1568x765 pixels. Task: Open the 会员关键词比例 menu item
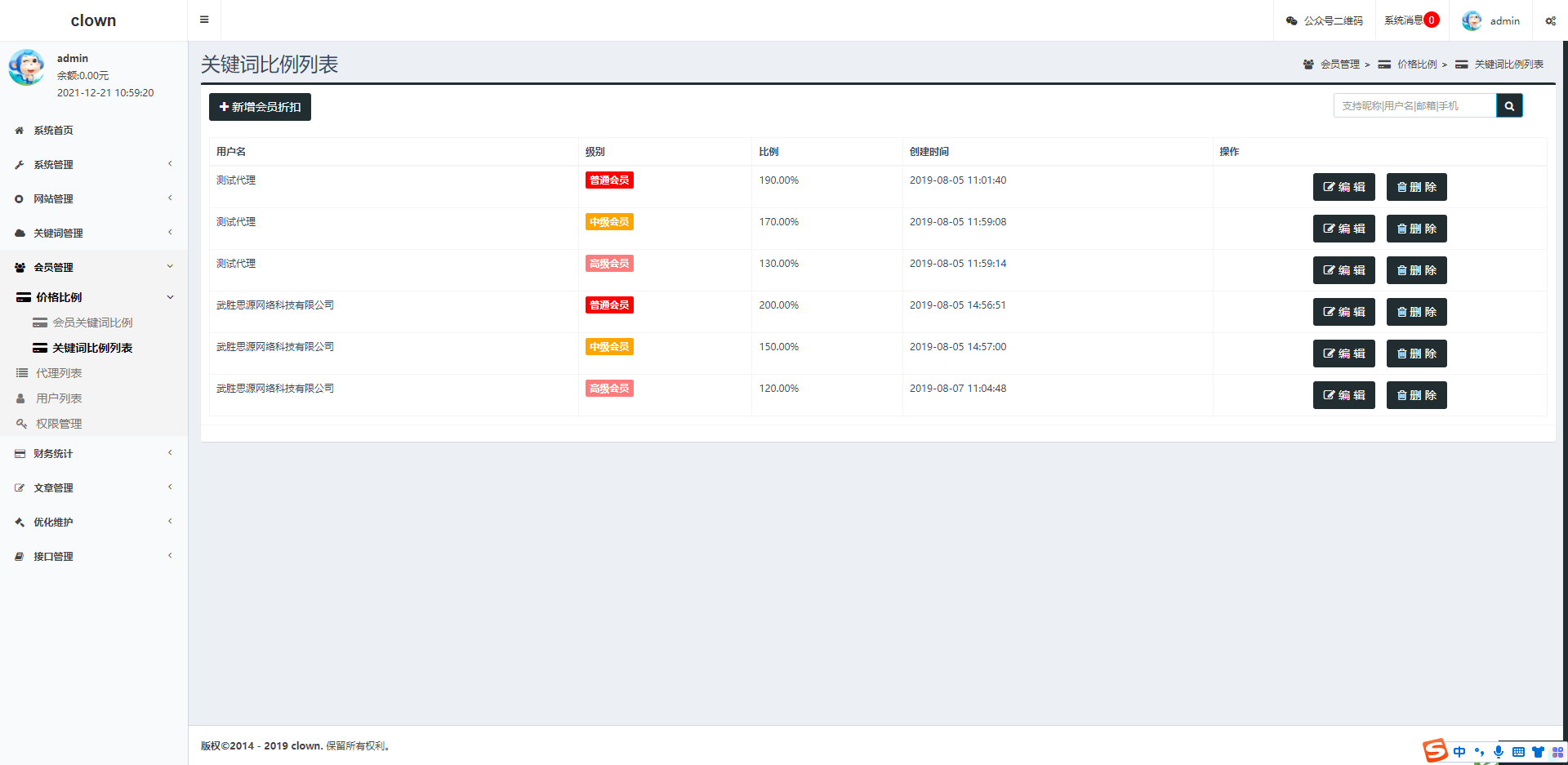pos(92,322)
